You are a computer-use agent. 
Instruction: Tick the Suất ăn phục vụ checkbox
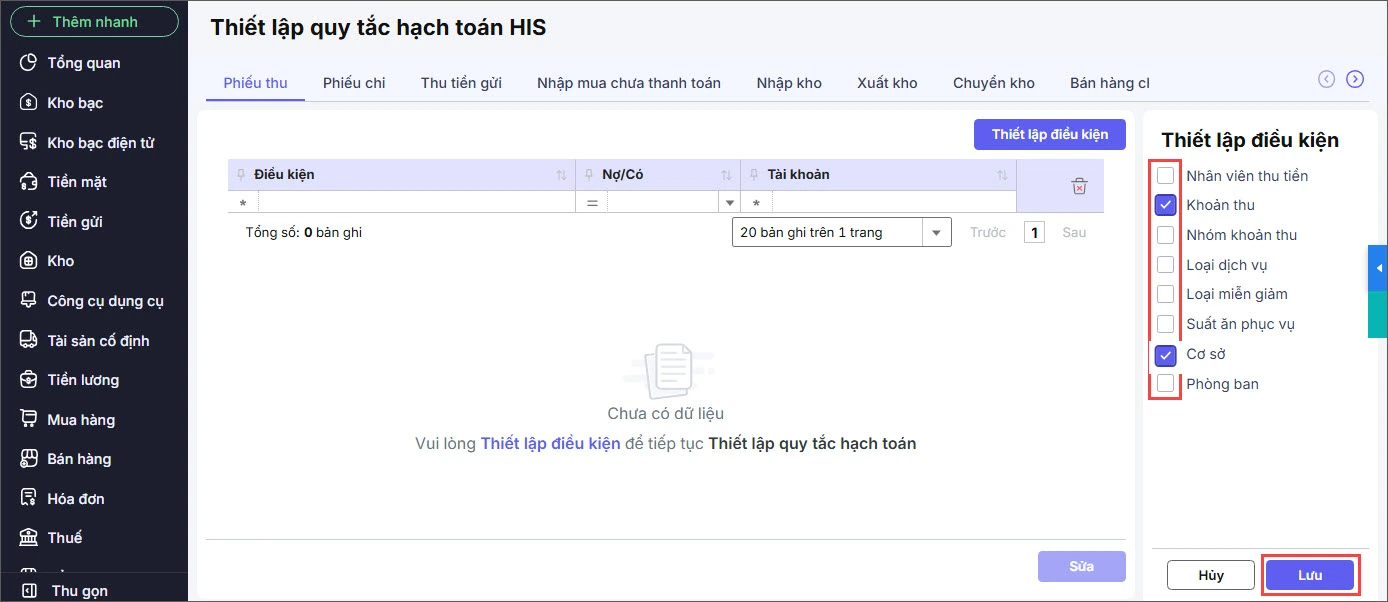click(x=1166, y=324)
